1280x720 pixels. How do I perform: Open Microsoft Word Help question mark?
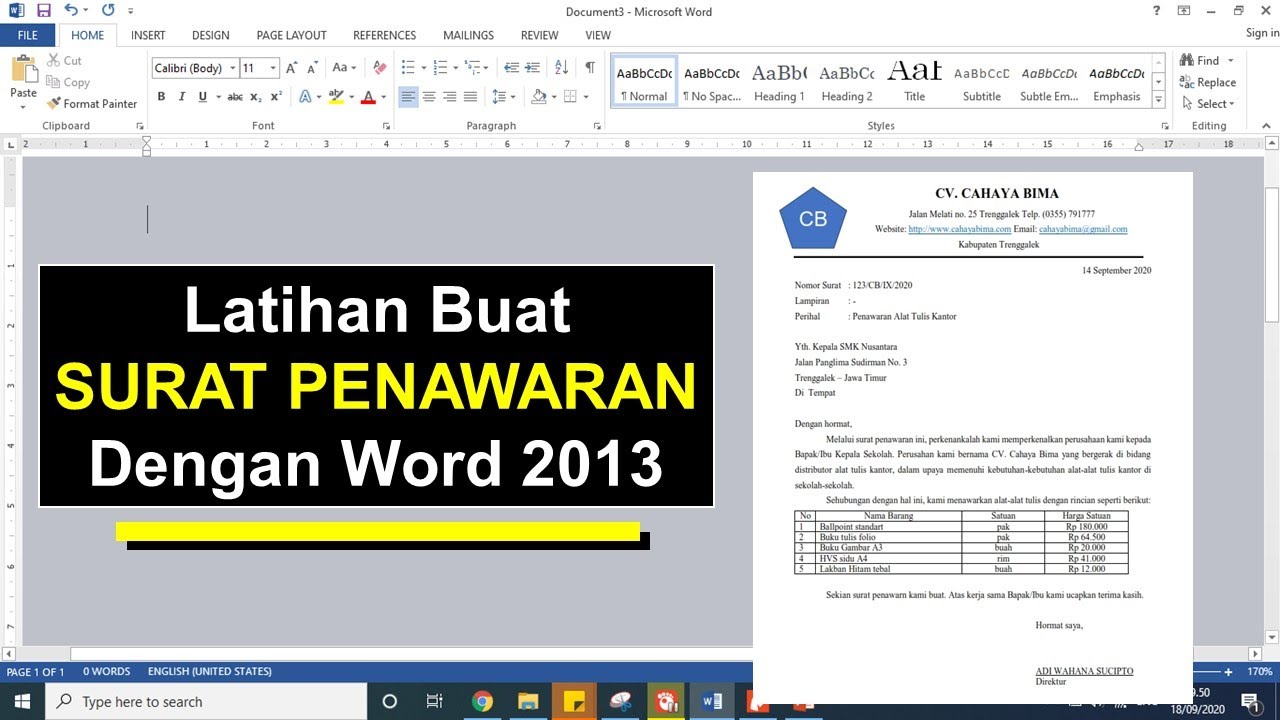(x=1157, y=11)
